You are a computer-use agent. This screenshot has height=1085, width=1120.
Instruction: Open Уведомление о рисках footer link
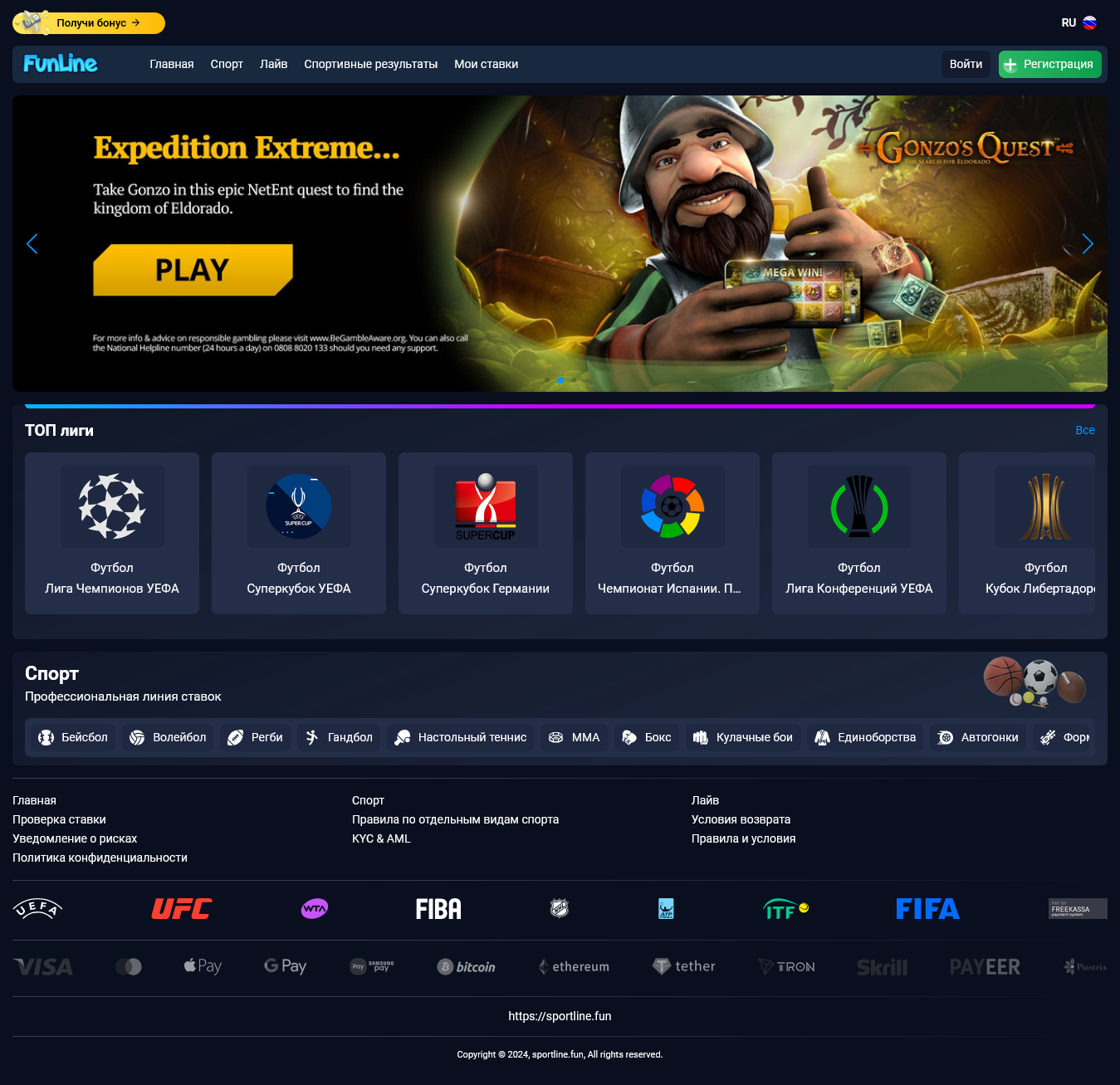pyautogui.click(x=75, y=838)
